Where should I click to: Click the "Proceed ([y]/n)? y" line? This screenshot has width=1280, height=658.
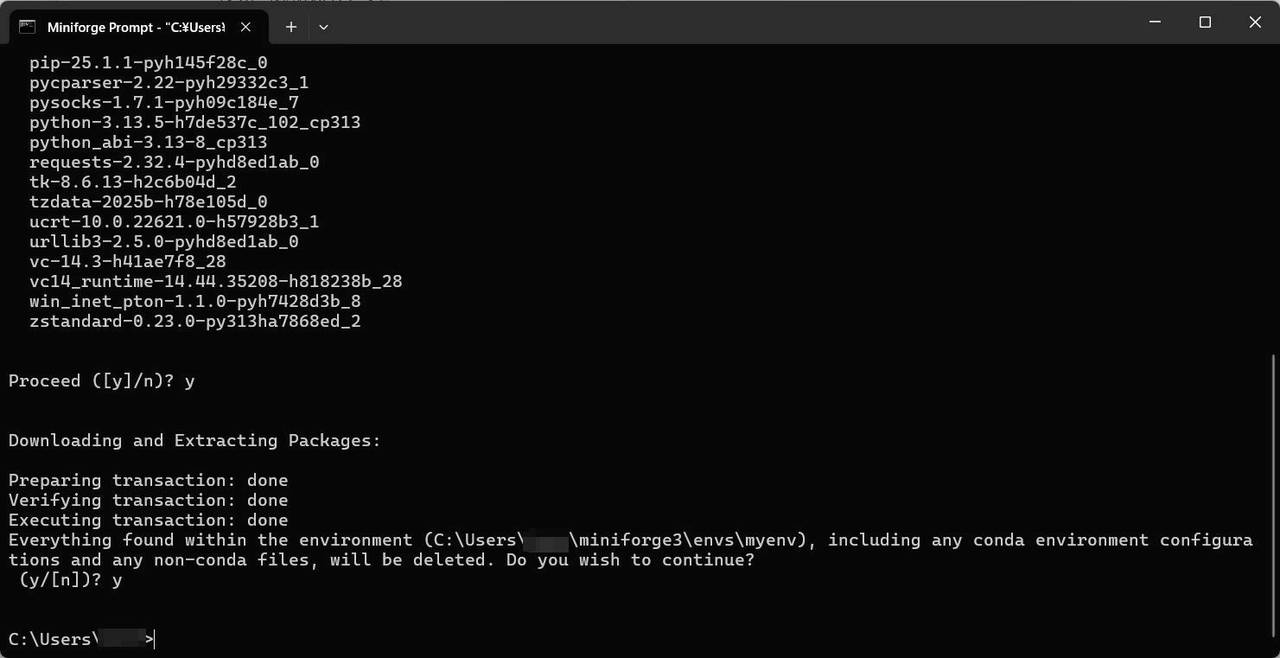coord(101,381)
